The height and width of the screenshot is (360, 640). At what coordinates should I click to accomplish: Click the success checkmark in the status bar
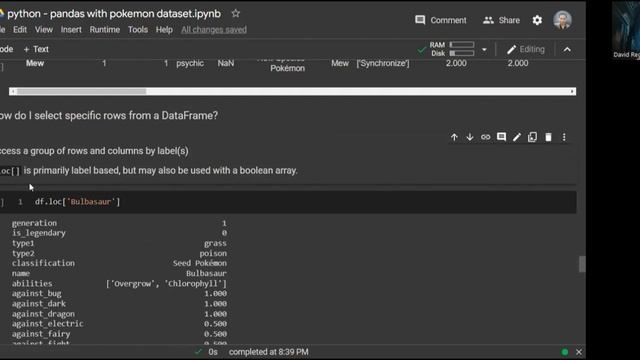click(x=198, y=352)
